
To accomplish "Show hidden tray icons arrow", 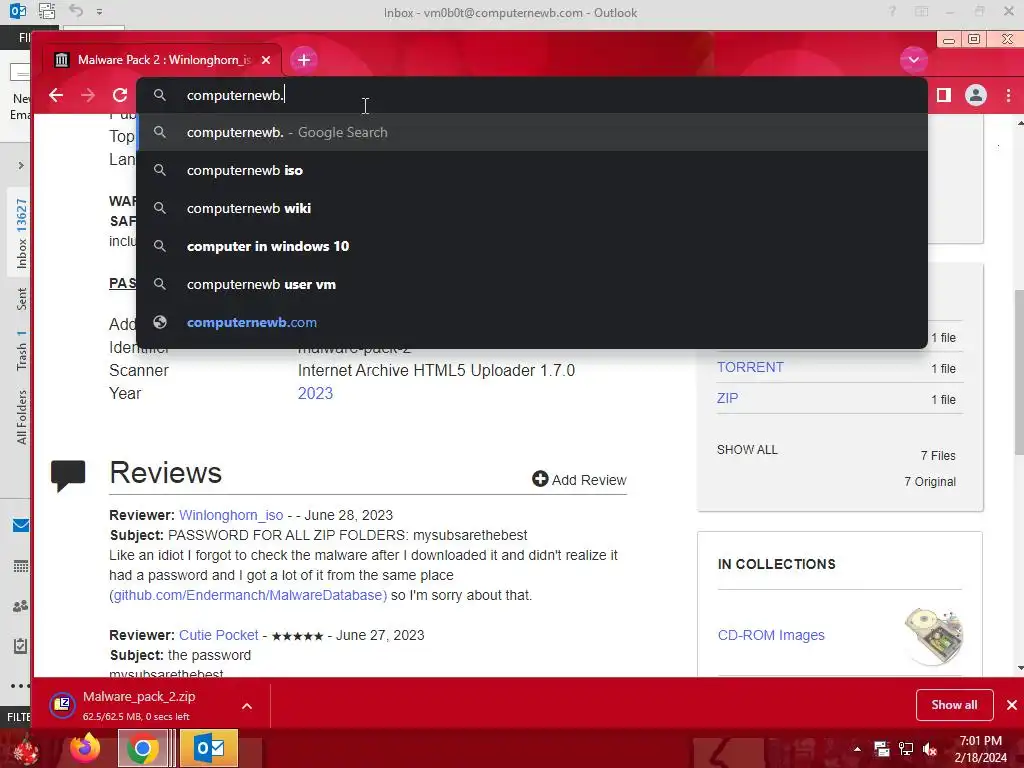I will click(857, 749).
